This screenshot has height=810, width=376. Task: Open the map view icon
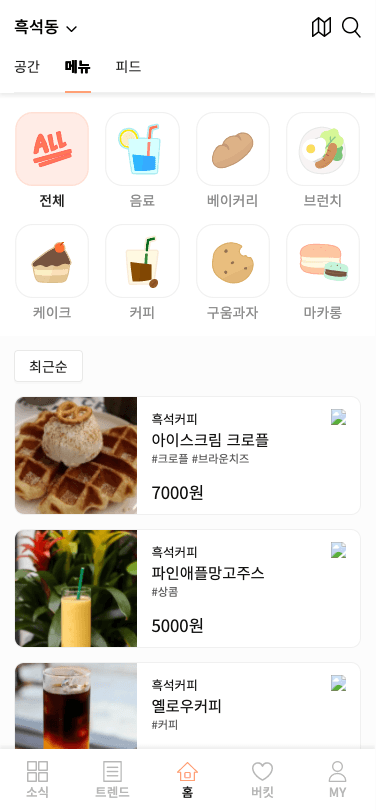pos(321,27)
